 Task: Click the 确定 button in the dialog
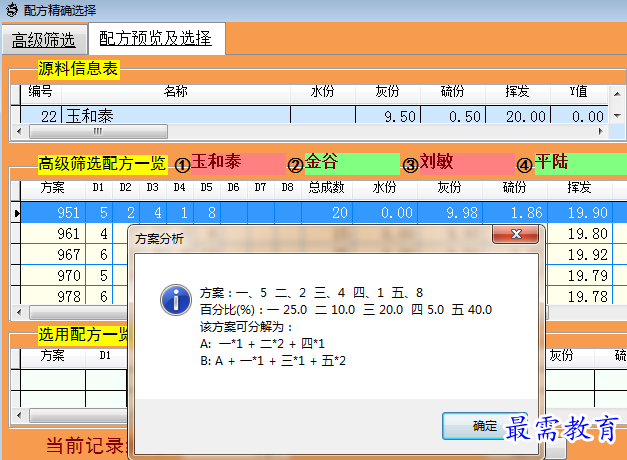click(x=485, y=426)
